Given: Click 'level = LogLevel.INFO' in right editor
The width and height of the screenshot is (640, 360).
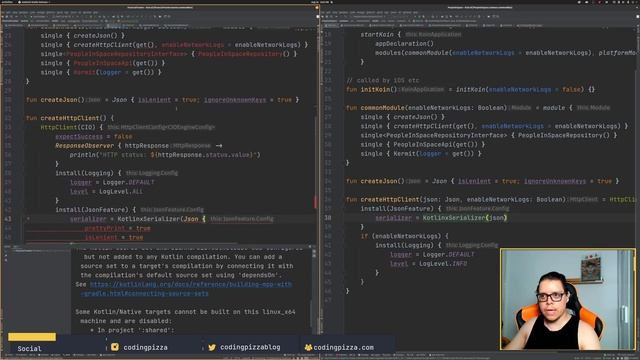Looking at the screenshot, I should [x=429, y=264].
